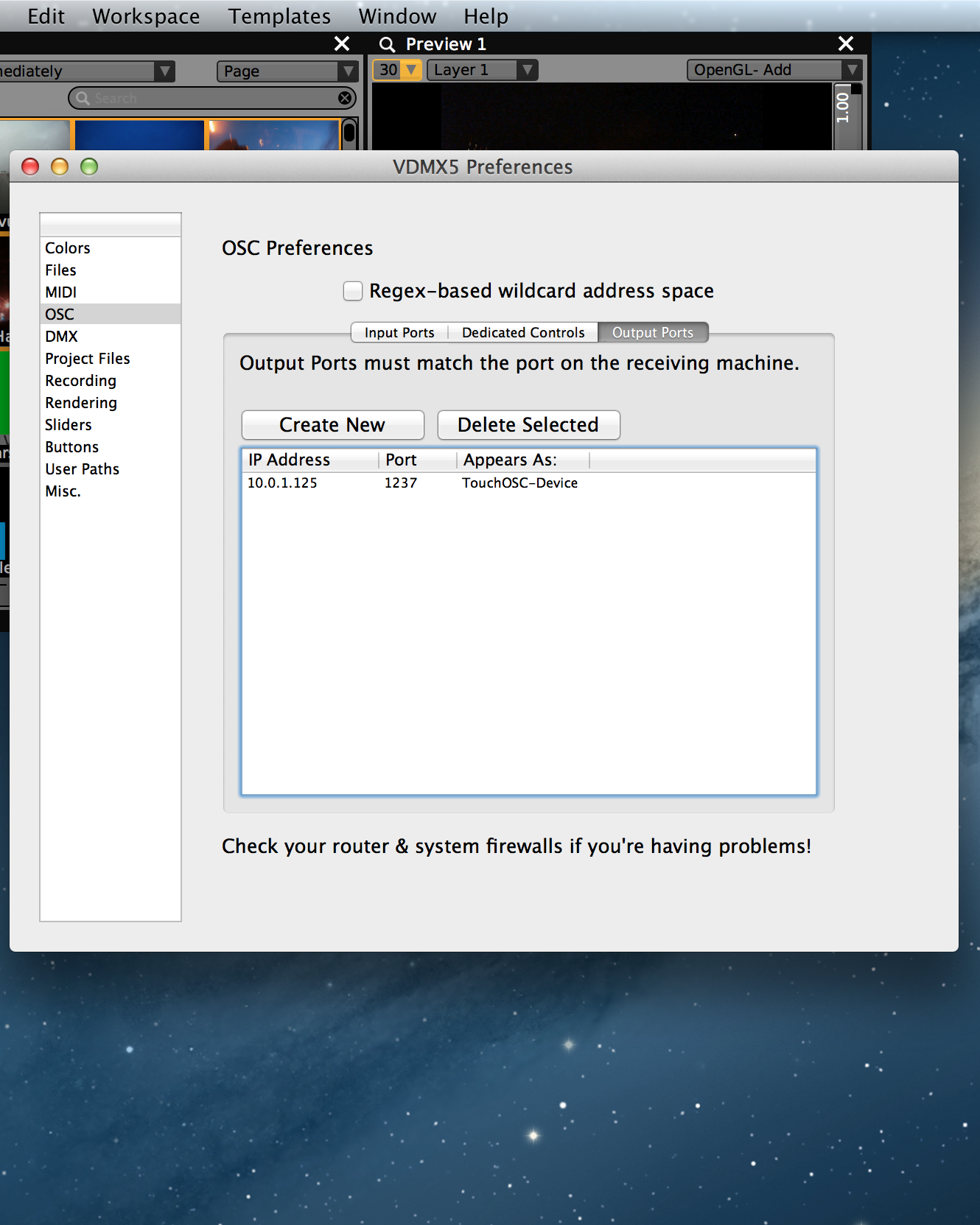Click the search magnifier icon in media bin
980x1225 pixels.
(83, 98)
